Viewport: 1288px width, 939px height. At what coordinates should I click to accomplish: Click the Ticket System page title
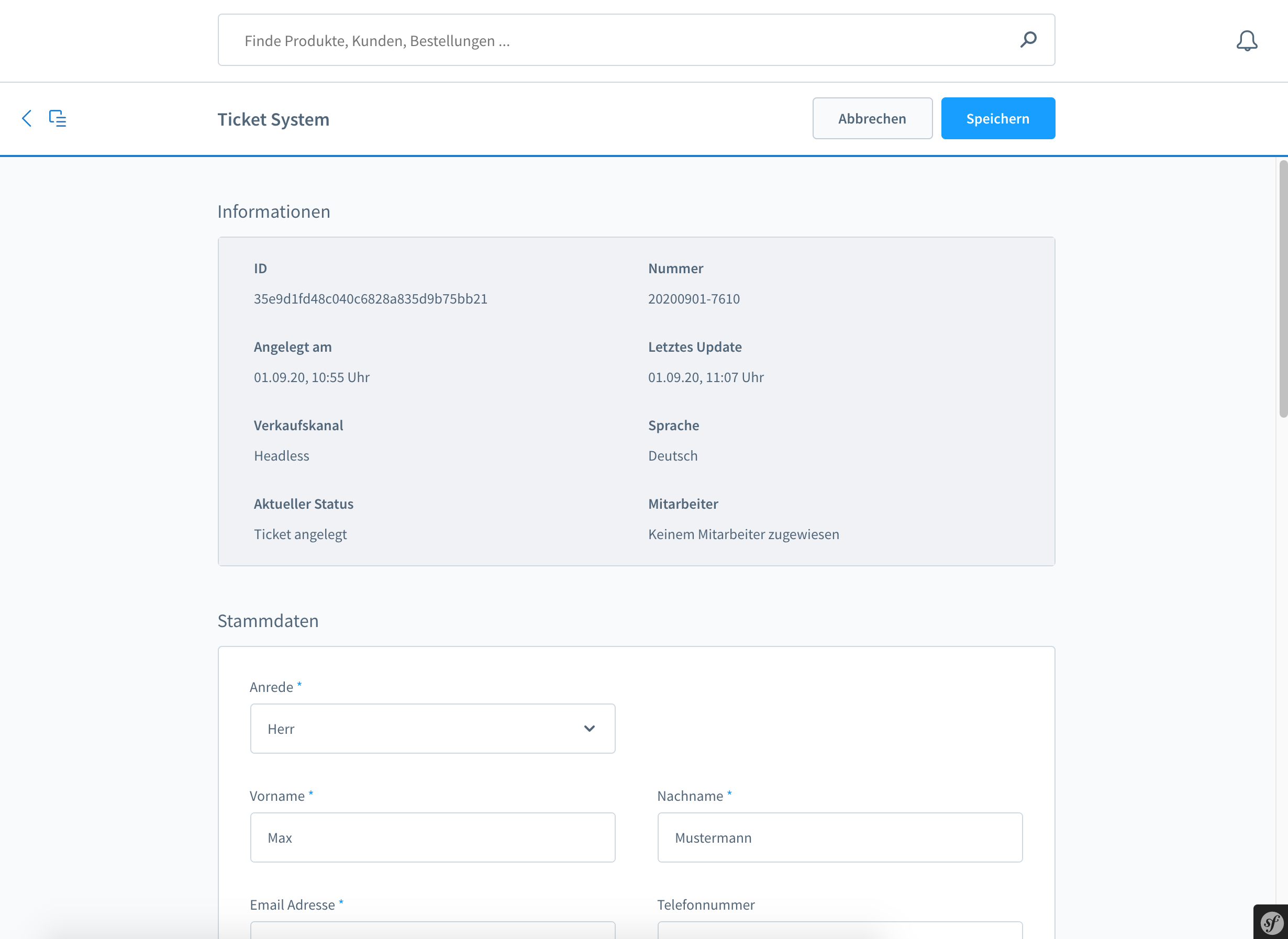coord(273,119)
